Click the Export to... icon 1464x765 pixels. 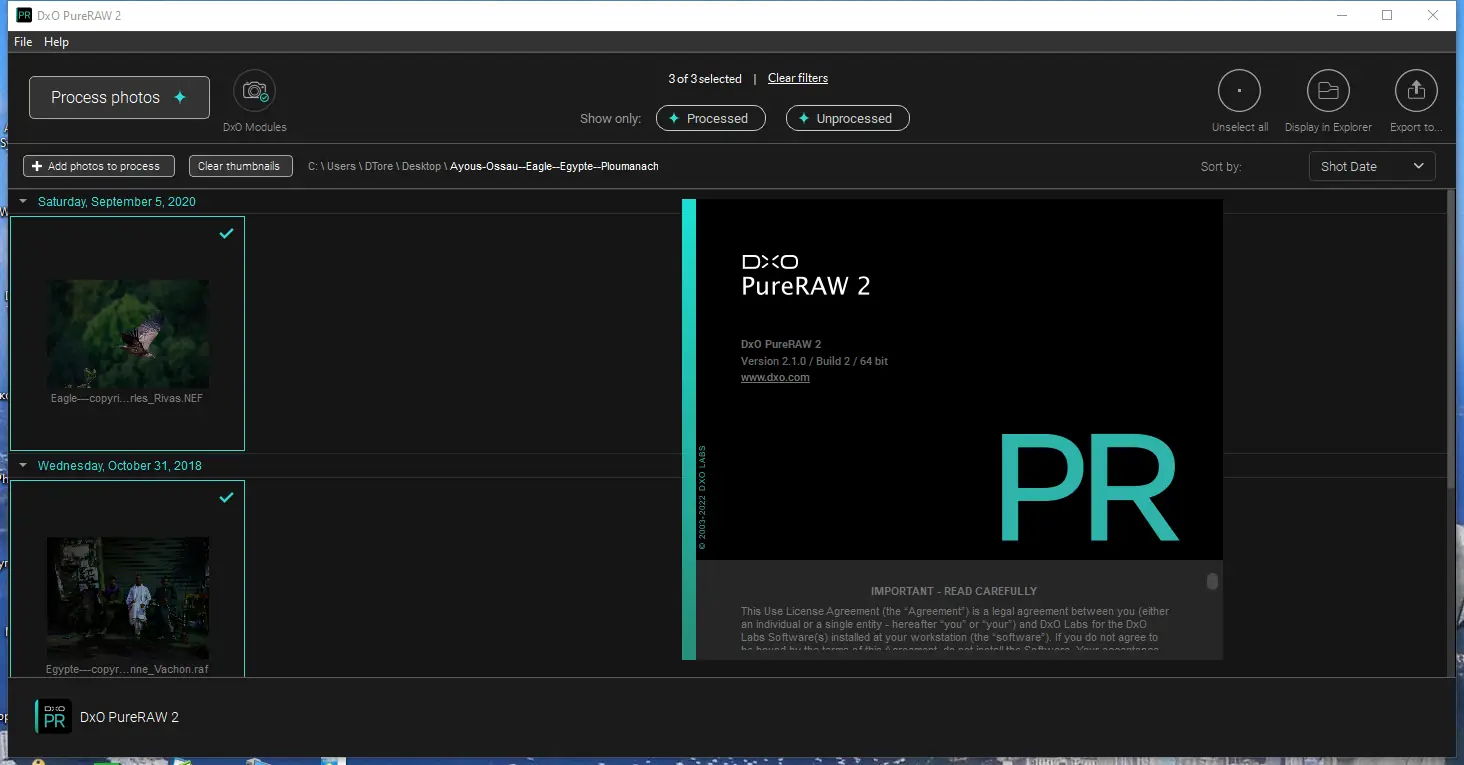click(1416, 91)
